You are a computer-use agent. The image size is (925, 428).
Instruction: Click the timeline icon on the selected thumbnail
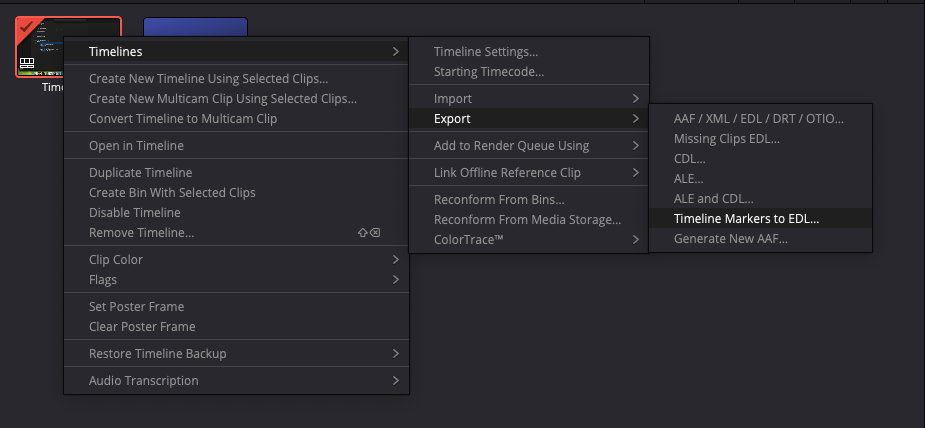coord(28,62)
